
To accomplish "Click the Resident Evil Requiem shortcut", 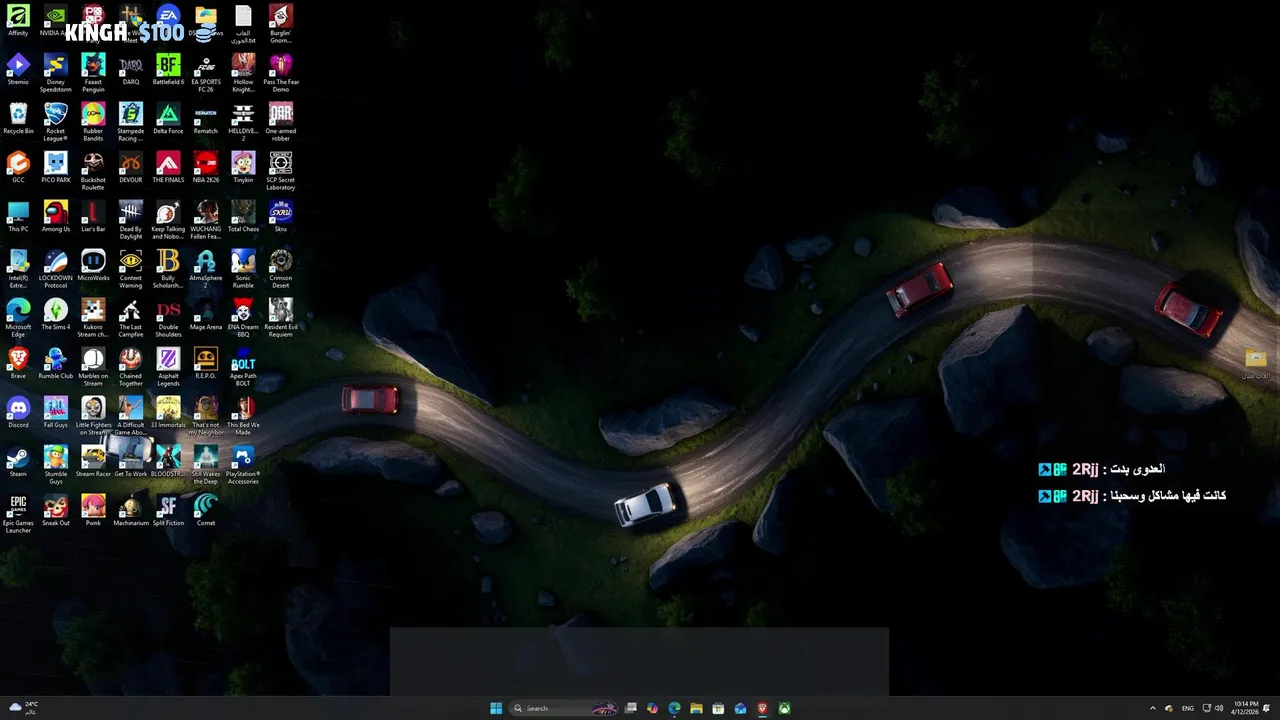I will click(x=281, y=317).
